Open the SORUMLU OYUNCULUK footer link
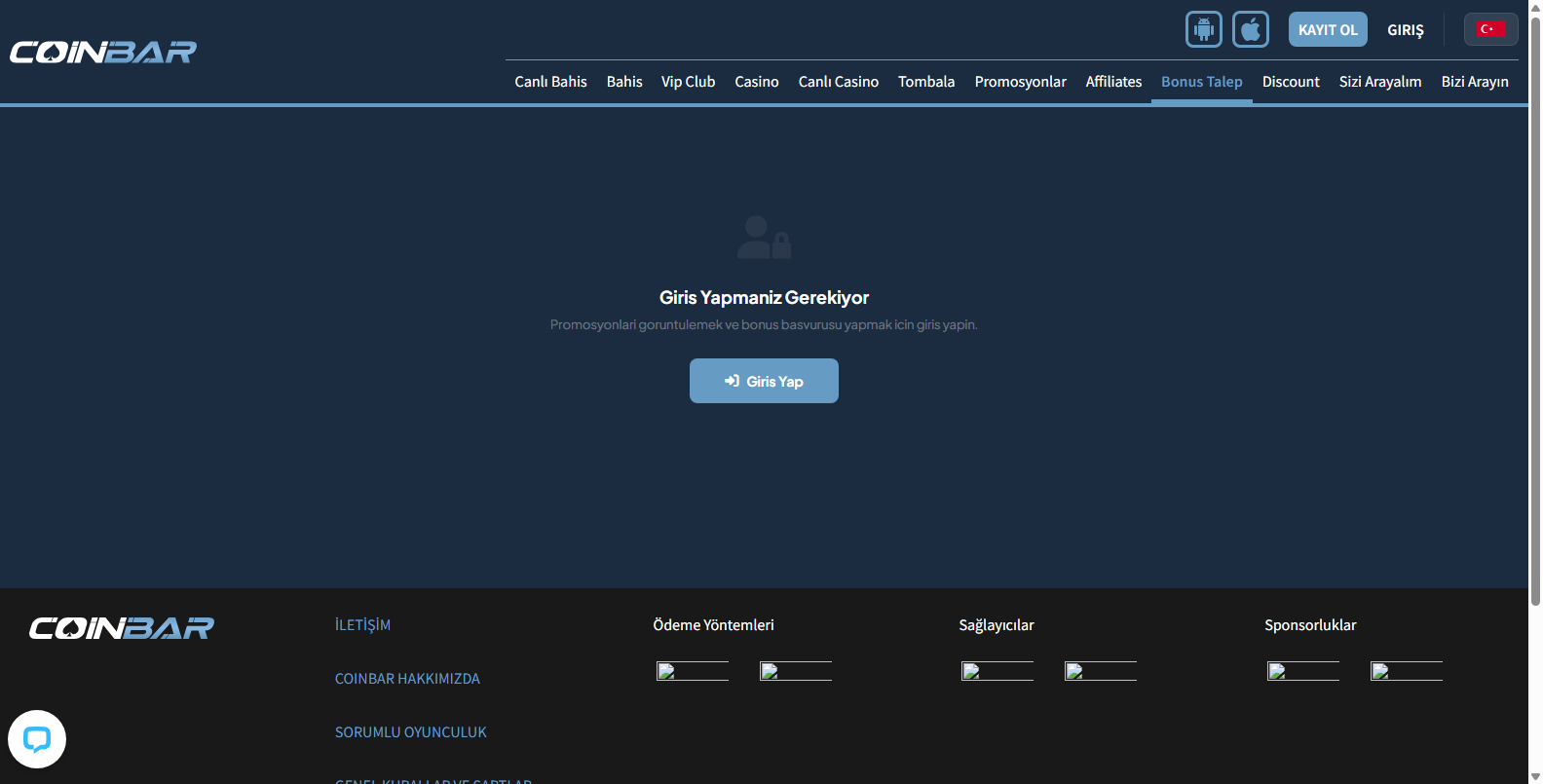The width and height of the screenshot is (1543, 784). click(x=411, y=732)
